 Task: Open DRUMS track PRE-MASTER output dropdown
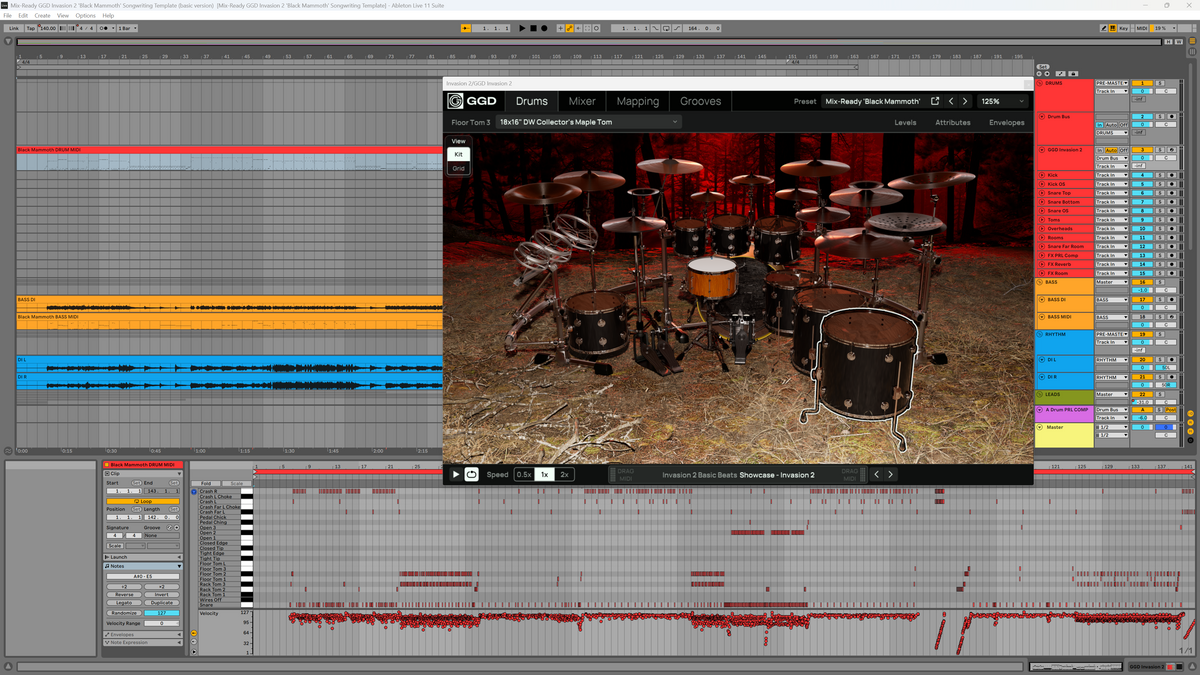pyautogui.click(x=1111, y=83)
